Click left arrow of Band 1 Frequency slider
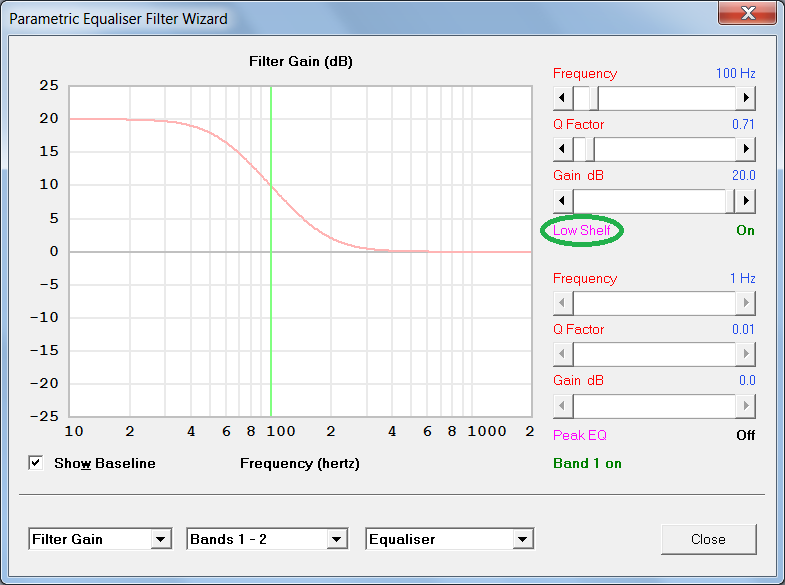 coord(563,98)
